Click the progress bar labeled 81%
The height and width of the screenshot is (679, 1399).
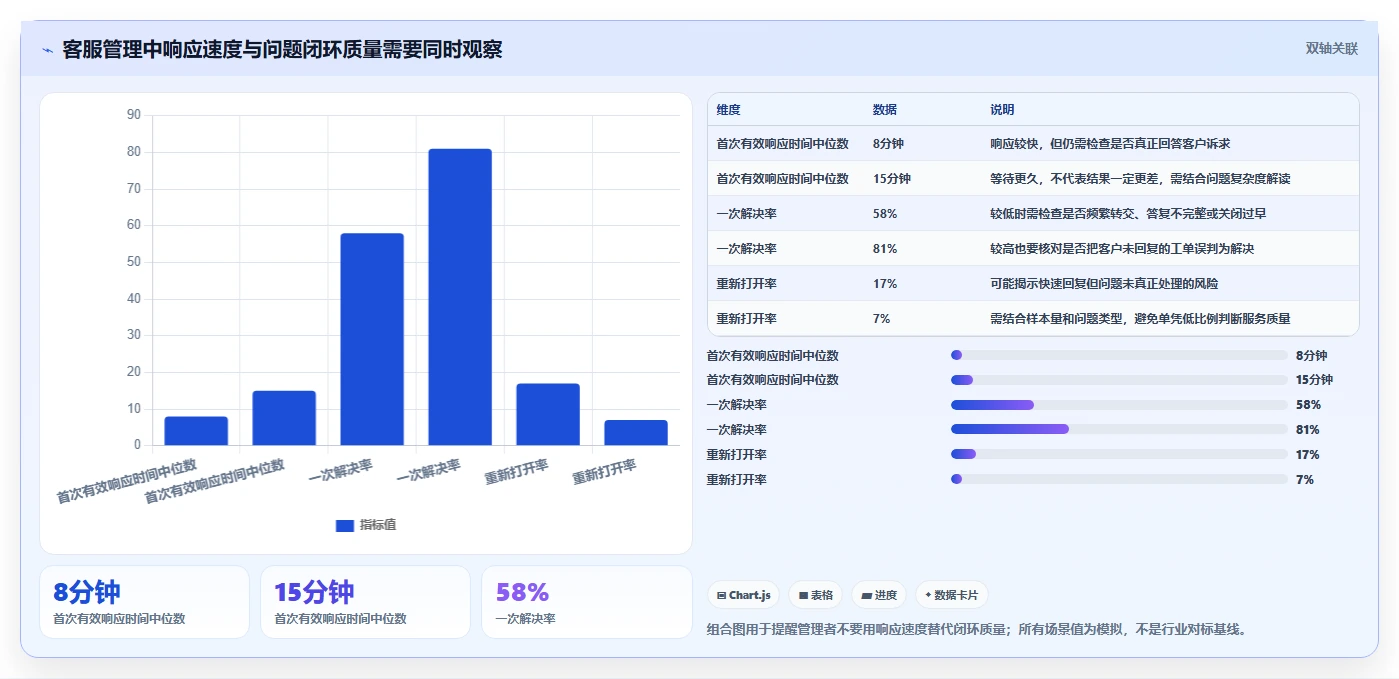(x=1119, y=430)
